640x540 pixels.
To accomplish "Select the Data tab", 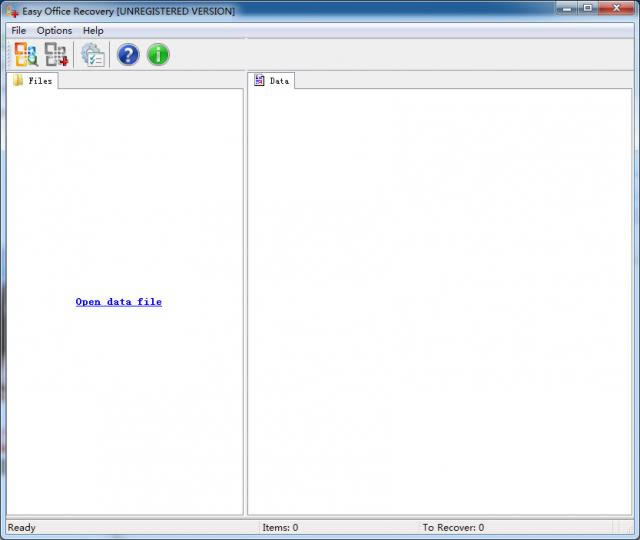I will pos(271,81).
